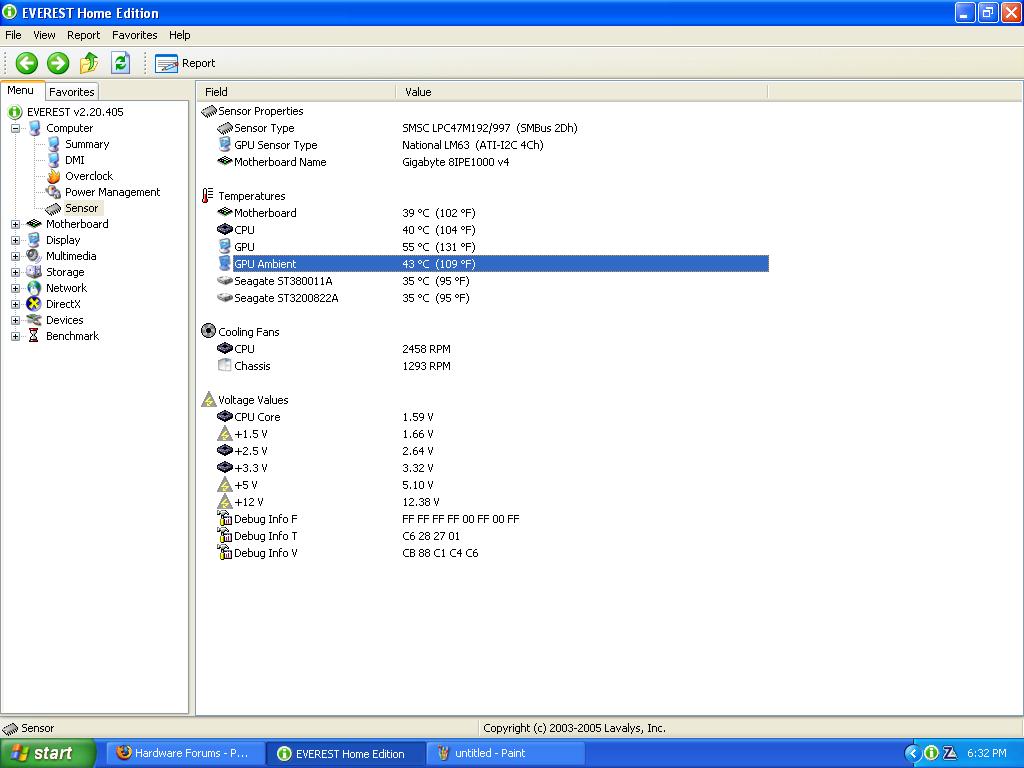1024x768 pixels.
Task: Select the Seagate ST3200822A row
Action: pos(492,298)
